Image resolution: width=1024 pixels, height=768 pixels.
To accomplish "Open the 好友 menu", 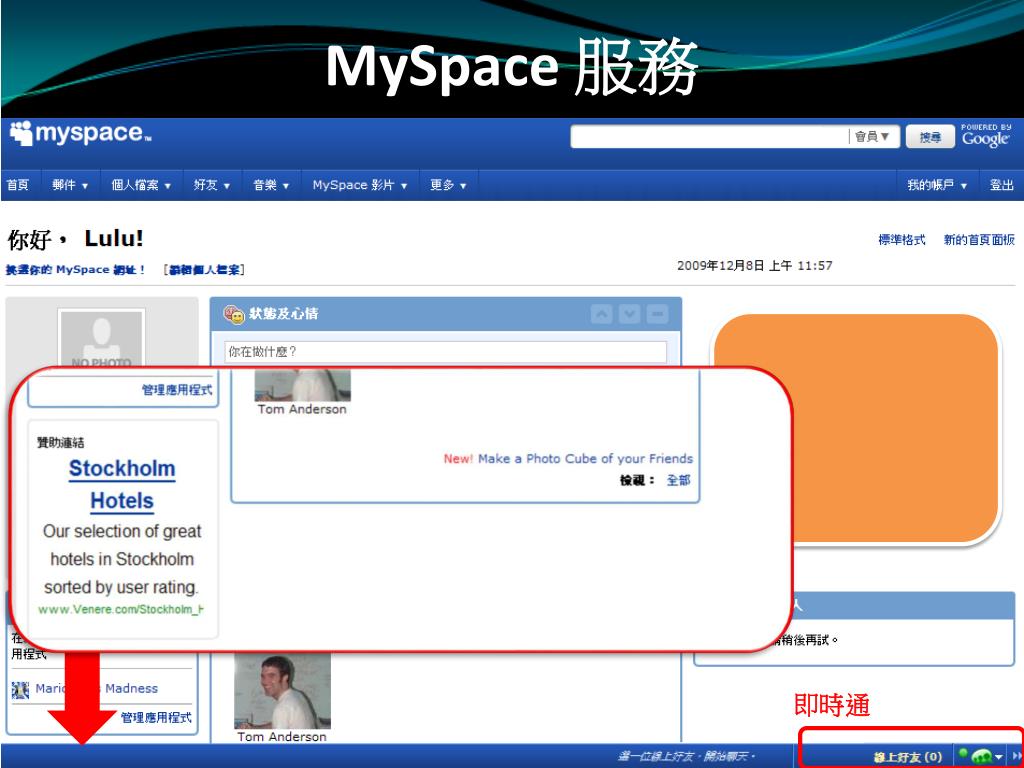I will [212, 185].
